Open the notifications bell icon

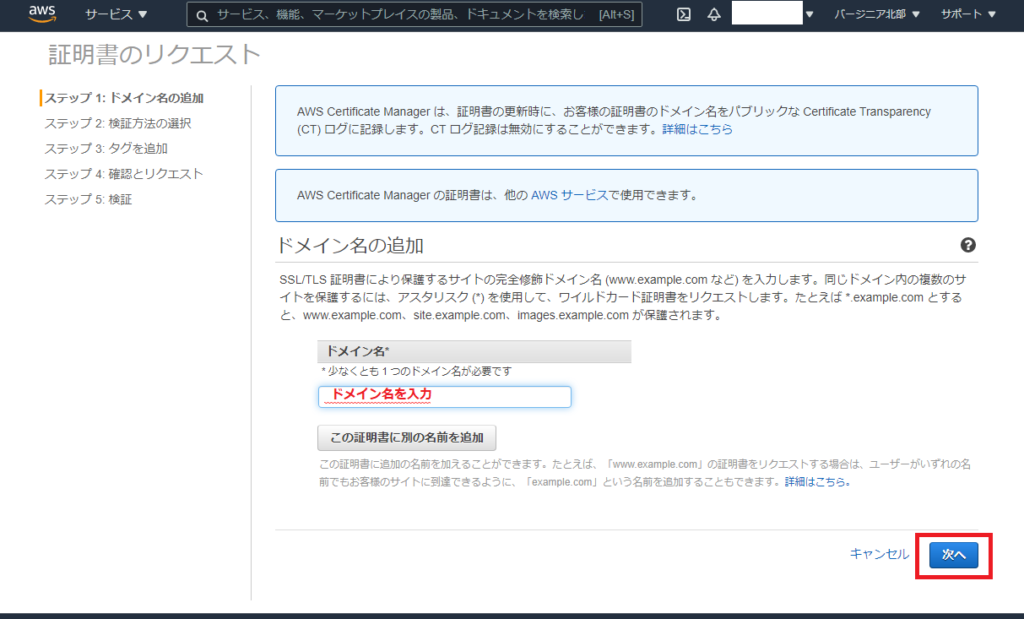pyautogui.click(x=714, y=14)
